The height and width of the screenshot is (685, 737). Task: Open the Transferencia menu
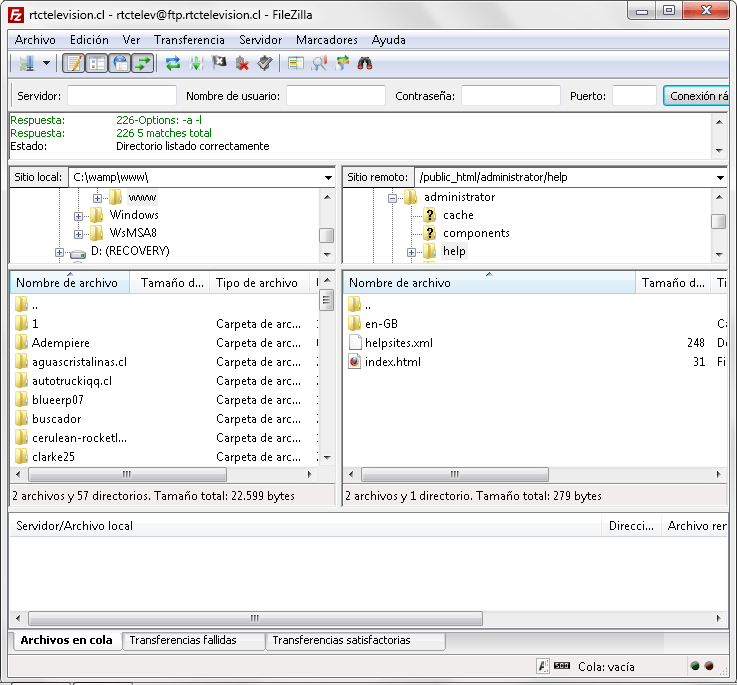pyautogui.click(x=189, y=40)
